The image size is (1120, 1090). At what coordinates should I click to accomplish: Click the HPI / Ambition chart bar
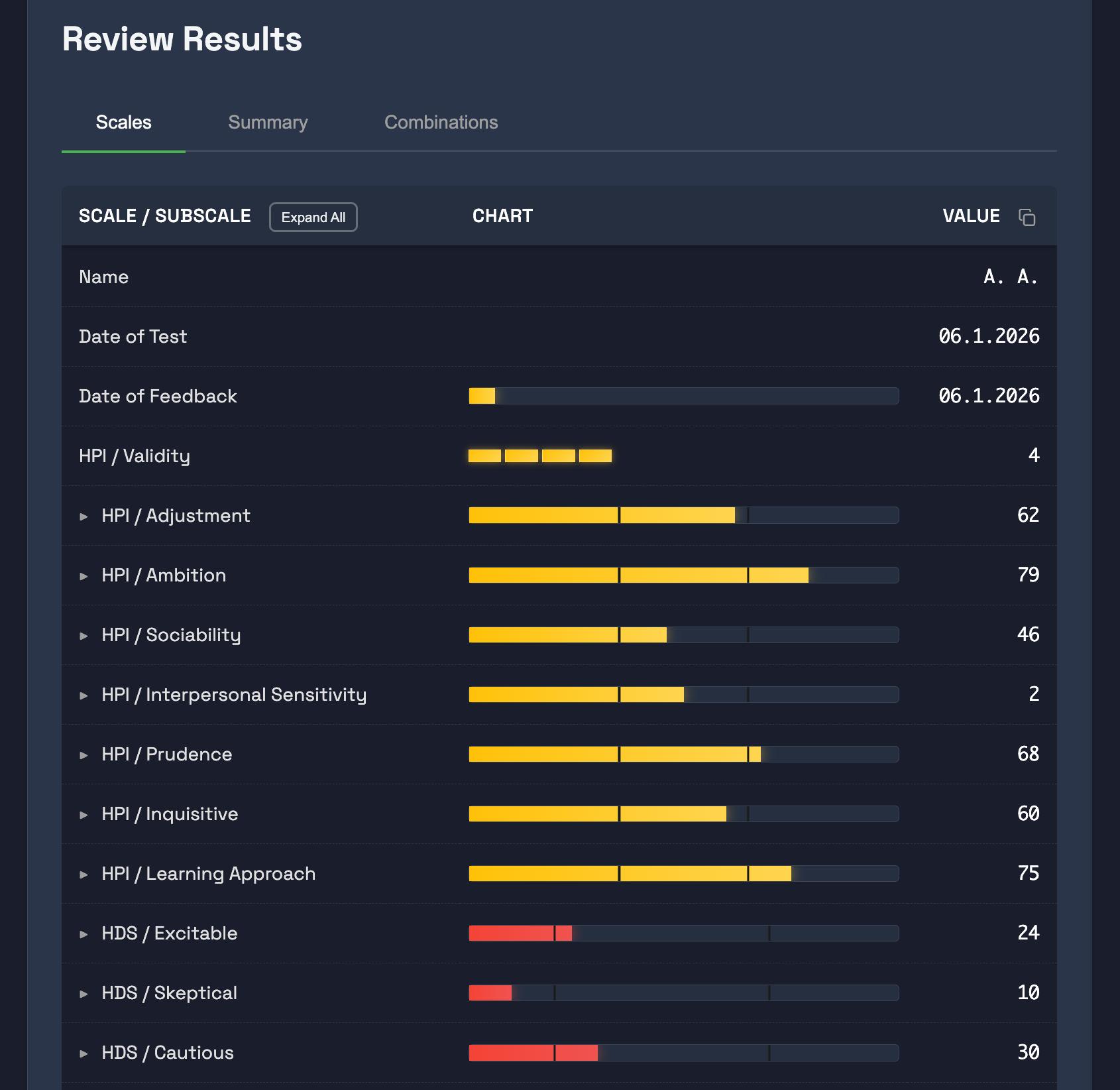683,575
